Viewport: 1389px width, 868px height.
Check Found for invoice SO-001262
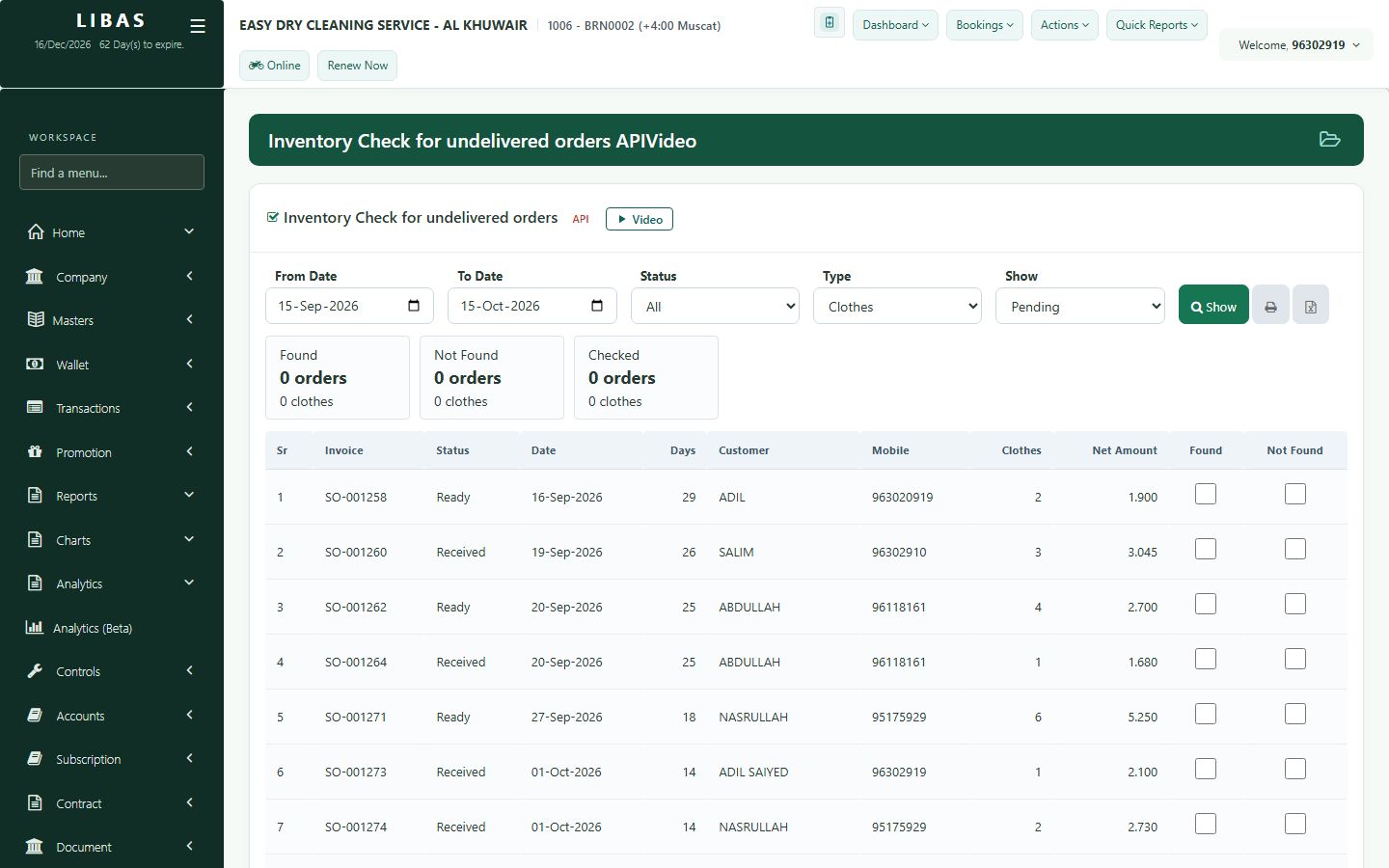click(1206, 604)
